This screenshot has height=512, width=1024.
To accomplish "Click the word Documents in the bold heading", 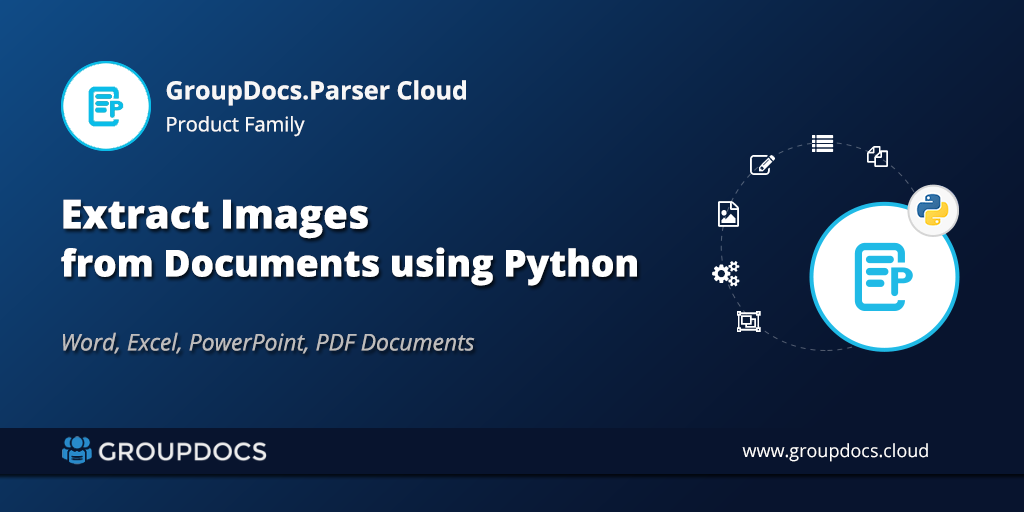I will point(271,263).
